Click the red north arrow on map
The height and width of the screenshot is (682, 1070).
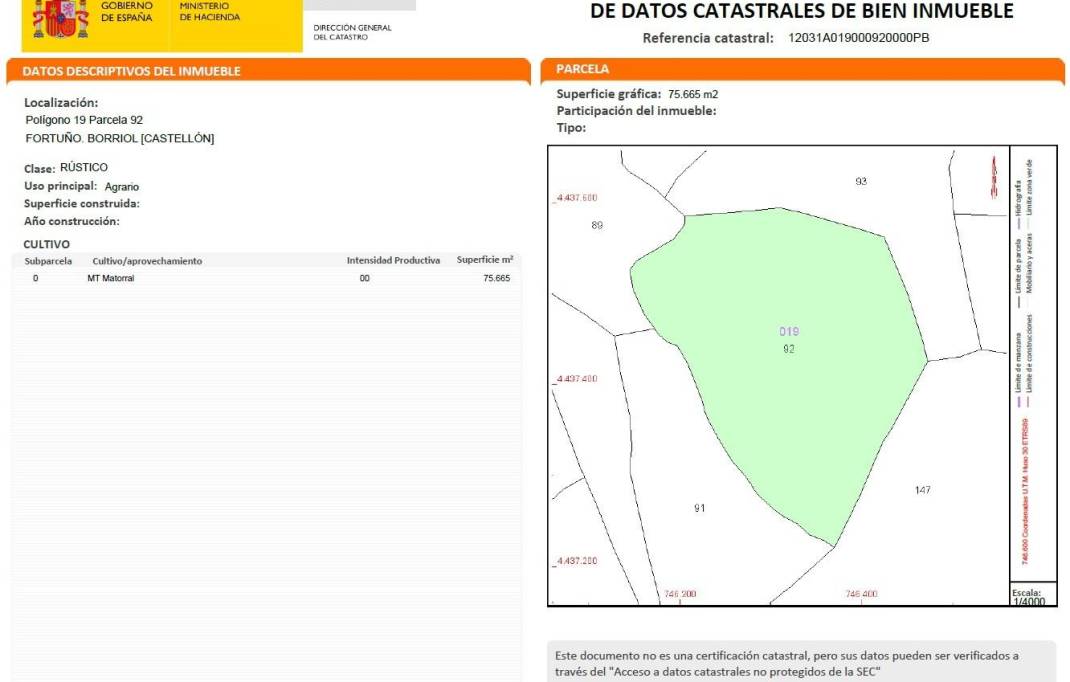point(994,177)
